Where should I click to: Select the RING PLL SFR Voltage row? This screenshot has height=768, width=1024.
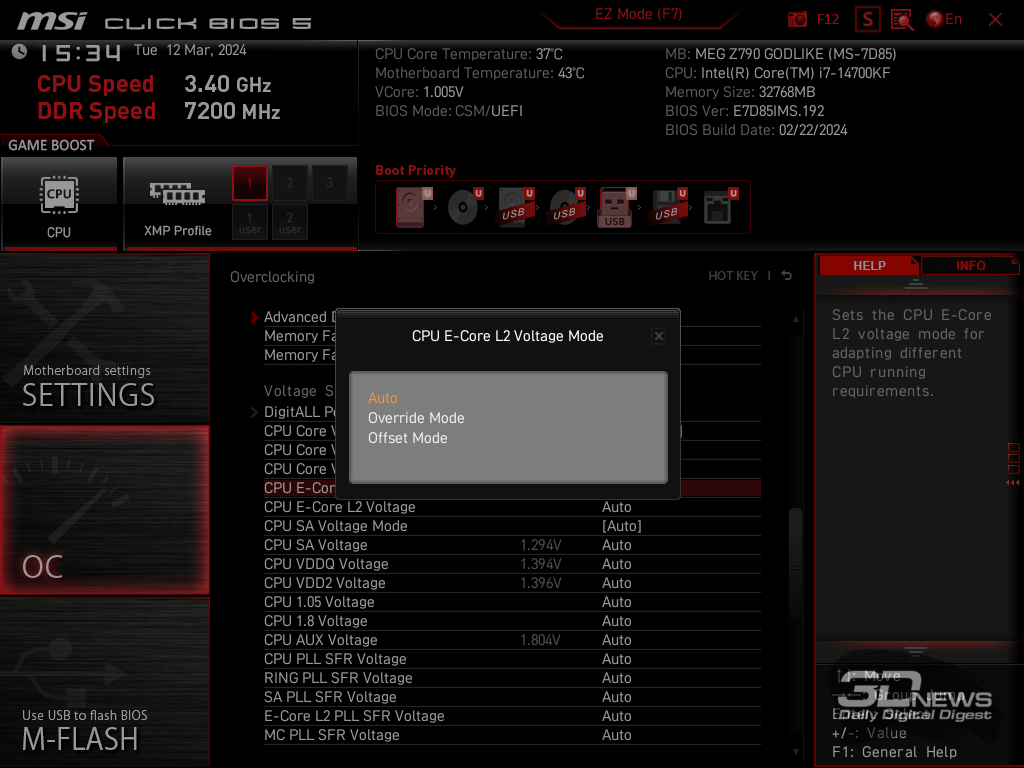tap(512, 678)
